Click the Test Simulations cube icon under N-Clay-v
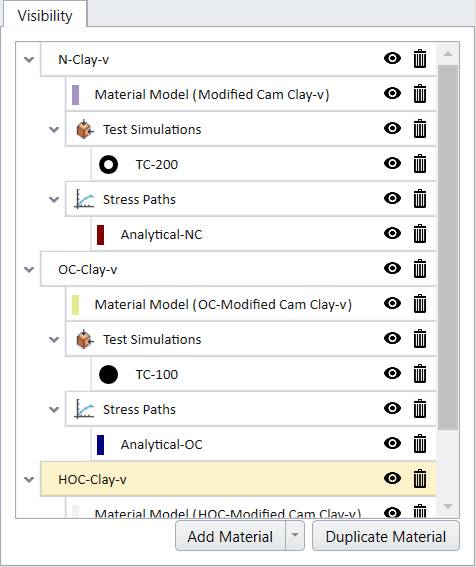Image resolution: width=476 pixels, height=567 pixels. tap(85, 129)
